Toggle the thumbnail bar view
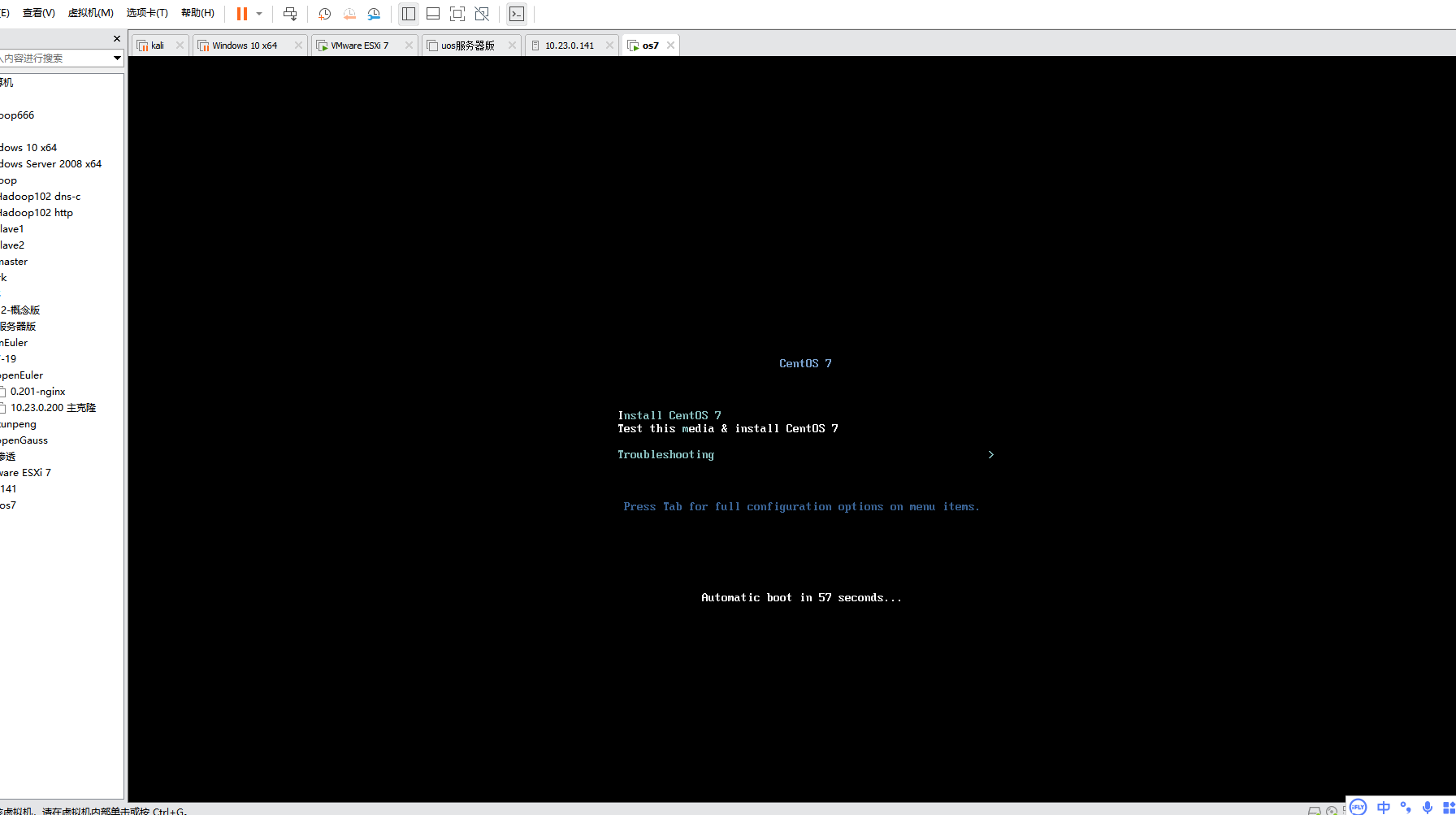1456x815 pixels. tap(433, 14)
